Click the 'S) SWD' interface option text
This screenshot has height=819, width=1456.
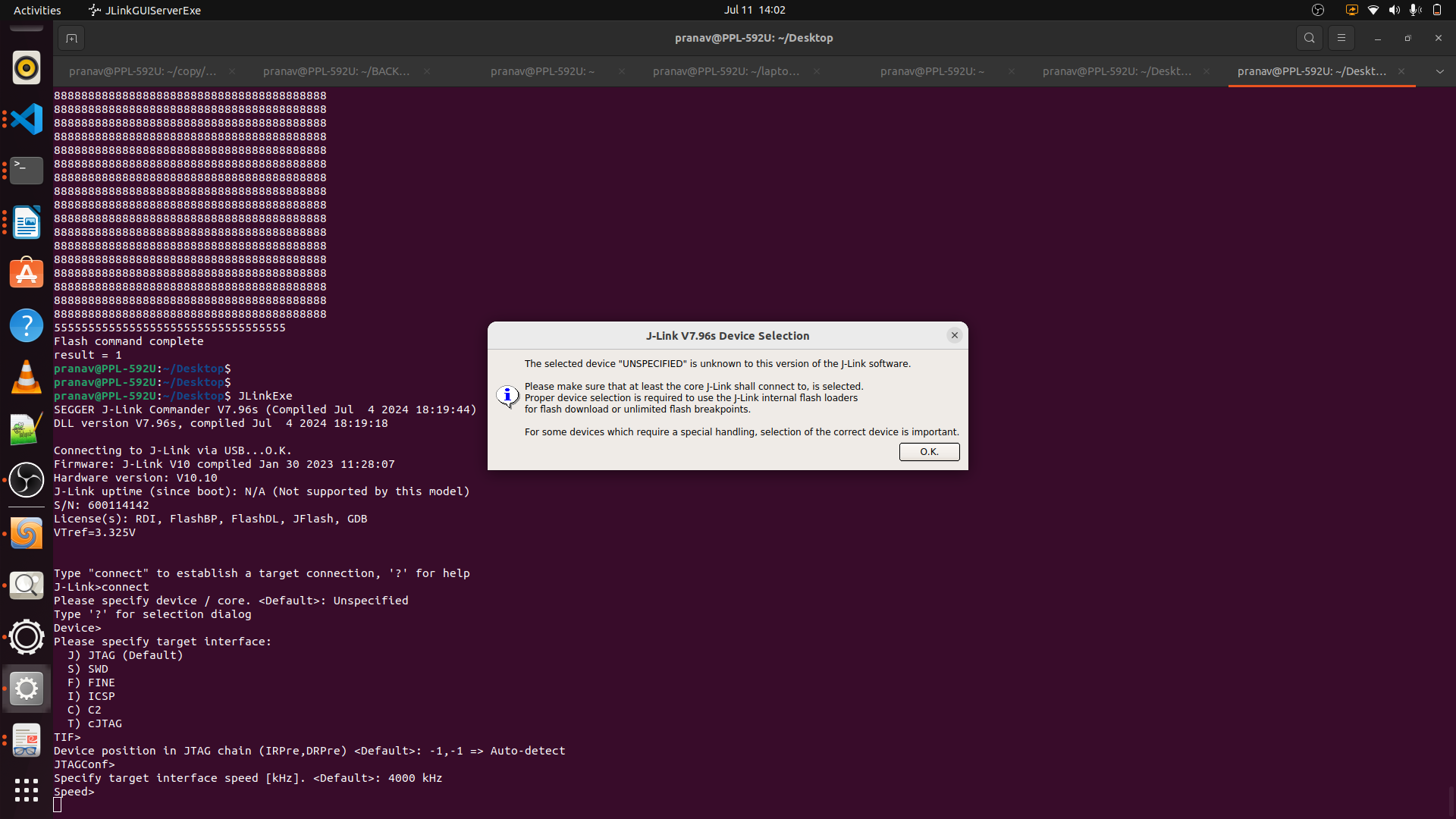coord(88,669)
